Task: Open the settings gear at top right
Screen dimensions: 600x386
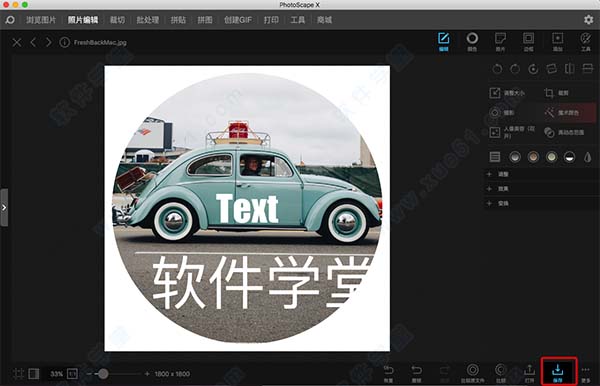Action: (589, 20)
